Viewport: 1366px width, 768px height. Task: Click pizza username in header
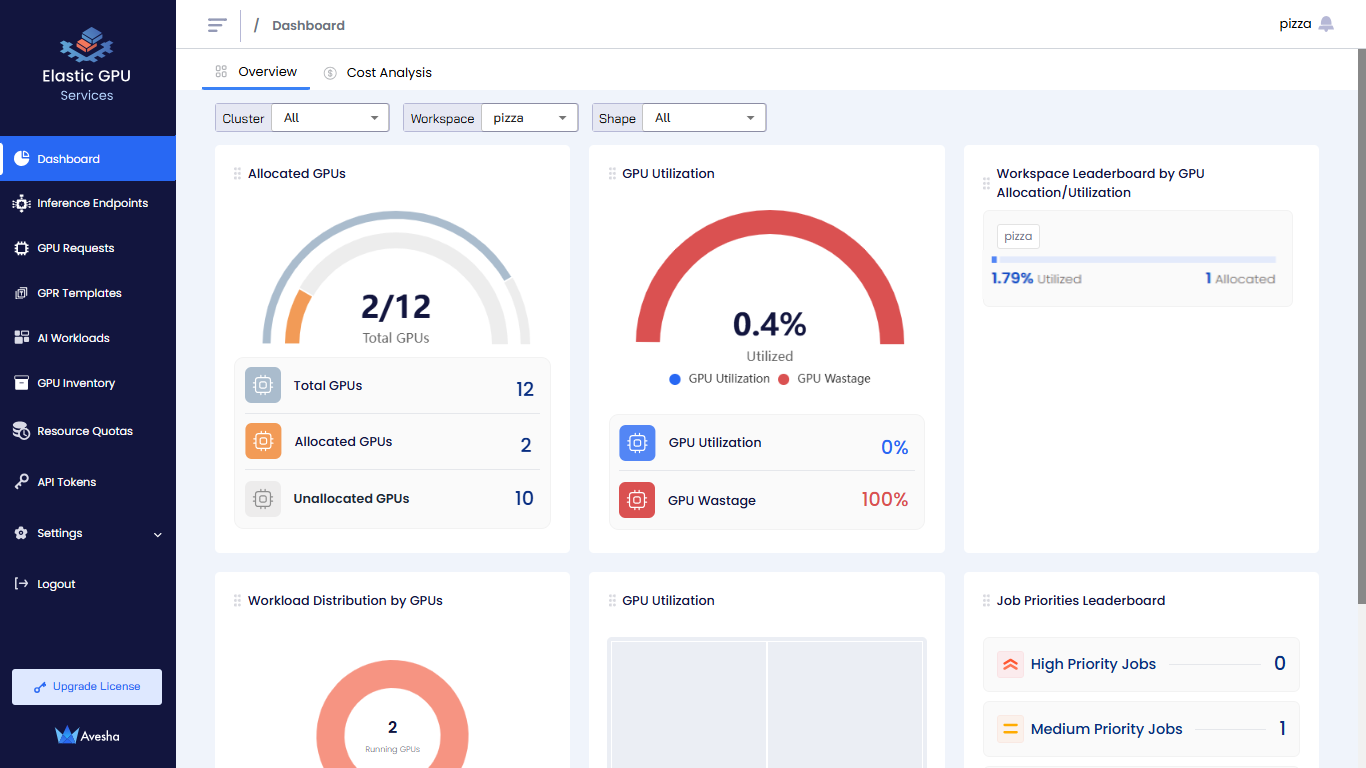[1295, 24]
